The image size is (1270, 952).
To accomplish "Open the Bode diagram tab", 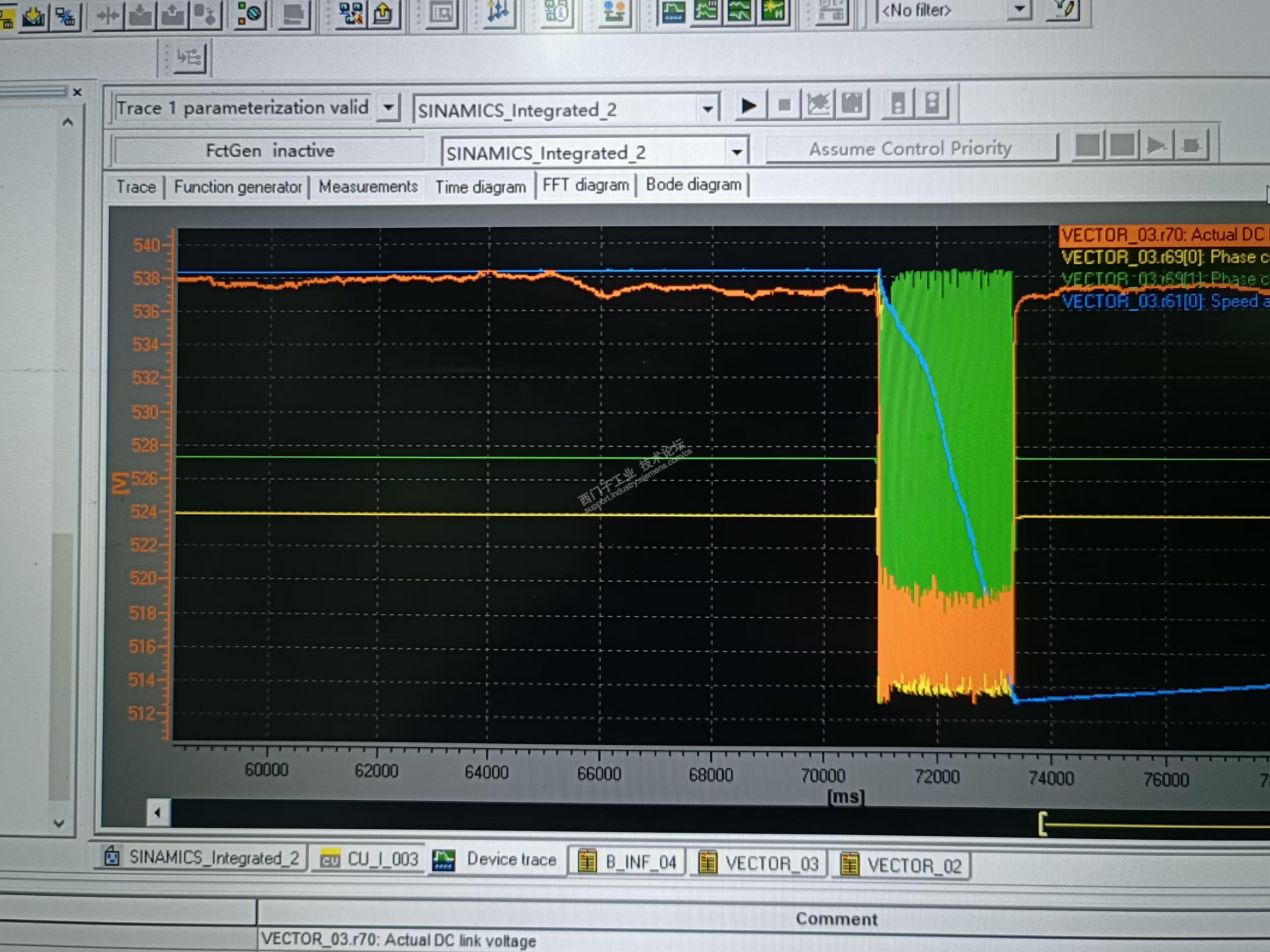I will pos(693,185).
